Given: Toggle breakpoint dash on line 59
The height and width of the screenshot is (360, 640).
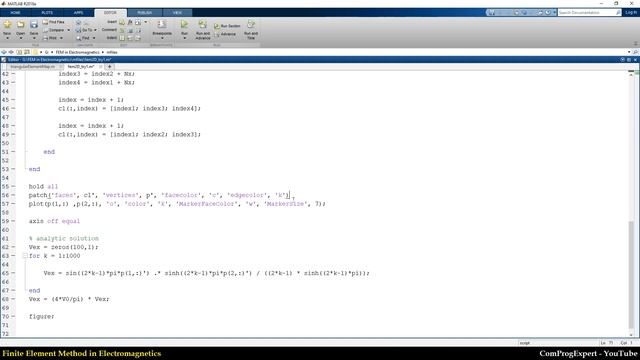Looking at the screenshot, I should pyautogui.click(x=13, y=221).
